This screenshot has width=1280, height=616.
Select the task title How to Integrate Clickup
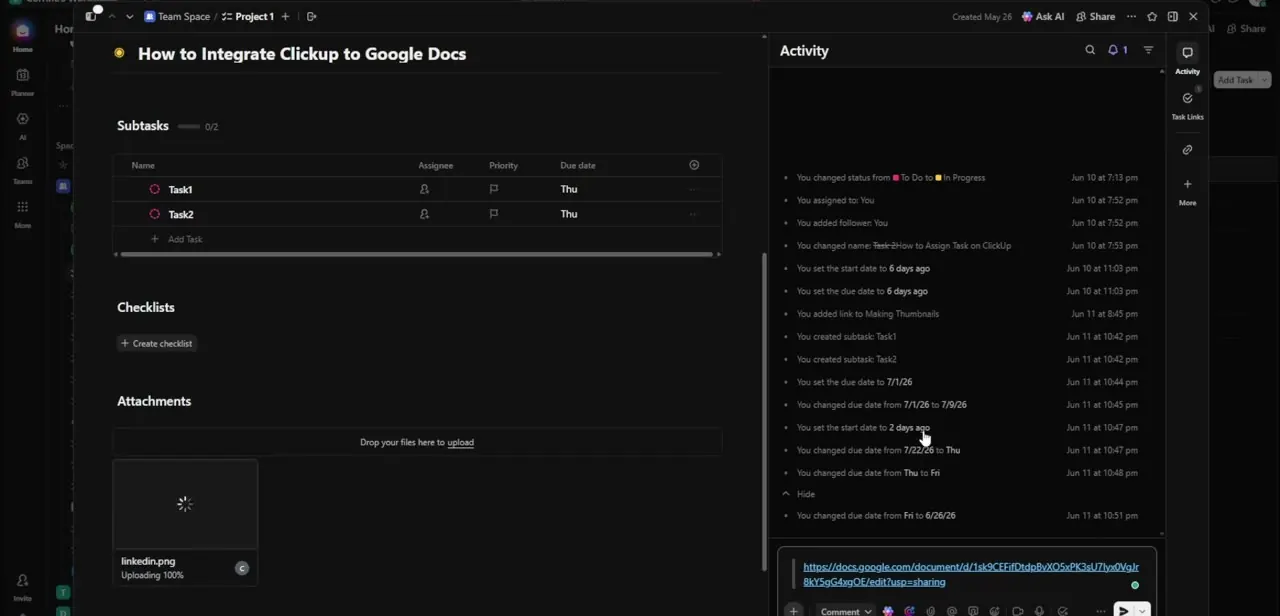pos(302,54)
